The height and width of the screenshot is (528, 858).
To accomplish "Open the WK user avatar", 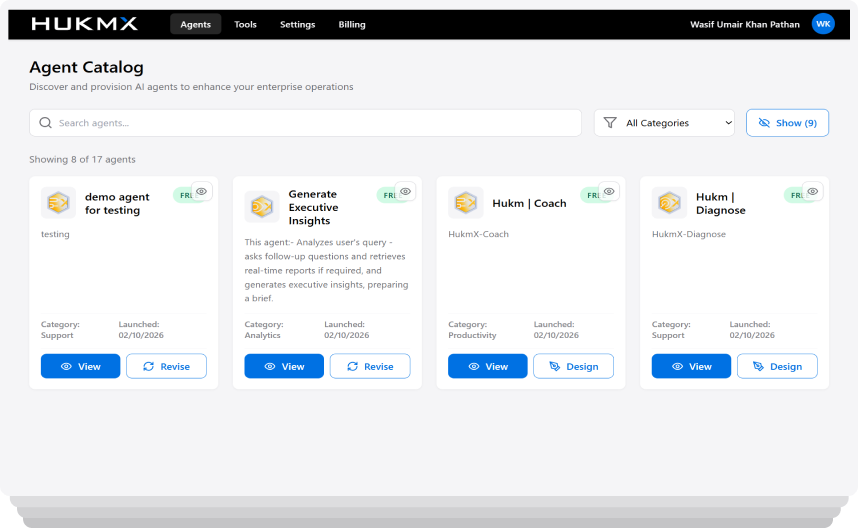I will 822,24.
